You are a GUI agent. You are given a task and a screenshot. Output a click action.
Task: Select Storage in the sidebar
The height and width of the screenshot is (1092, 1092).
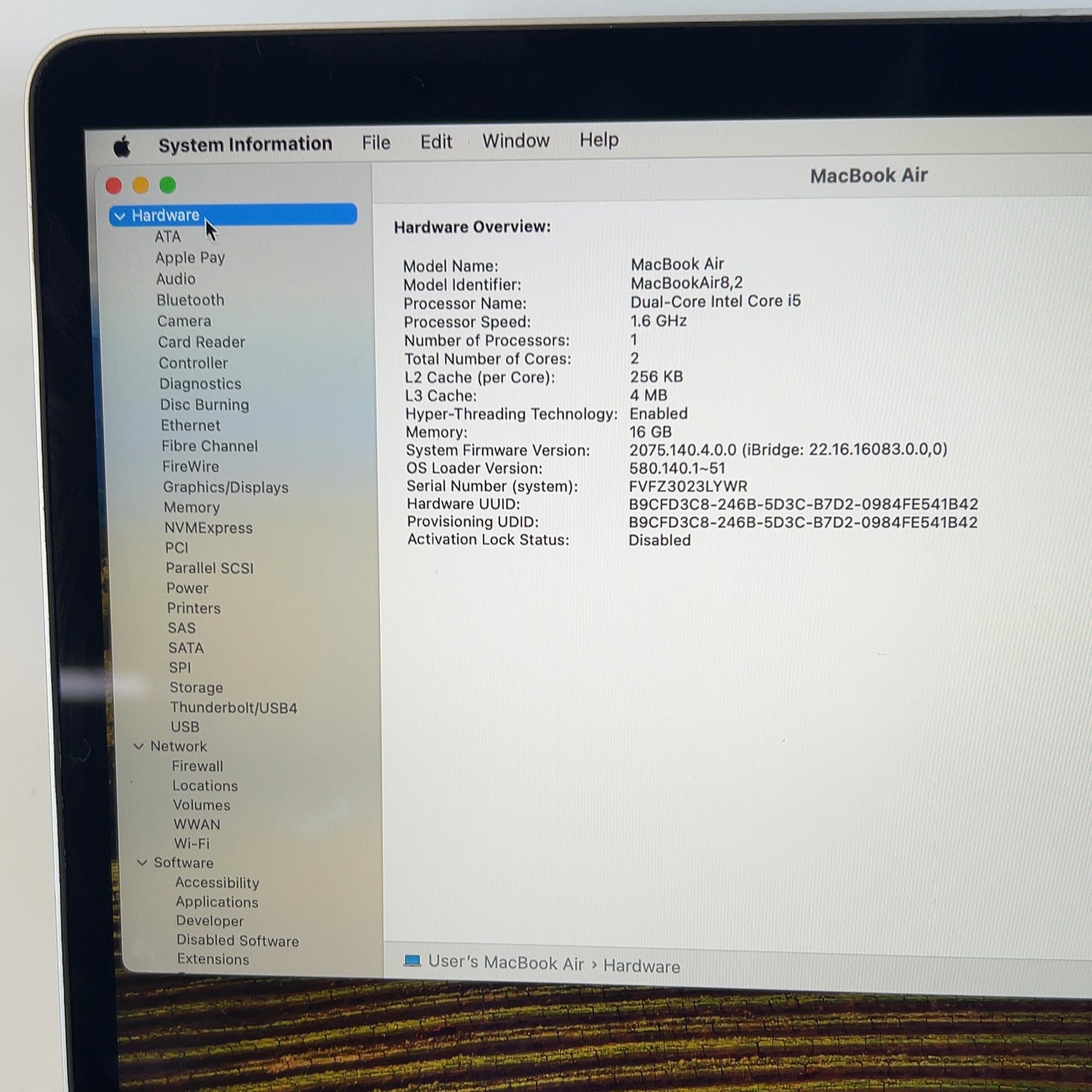[x=196, y=687]
